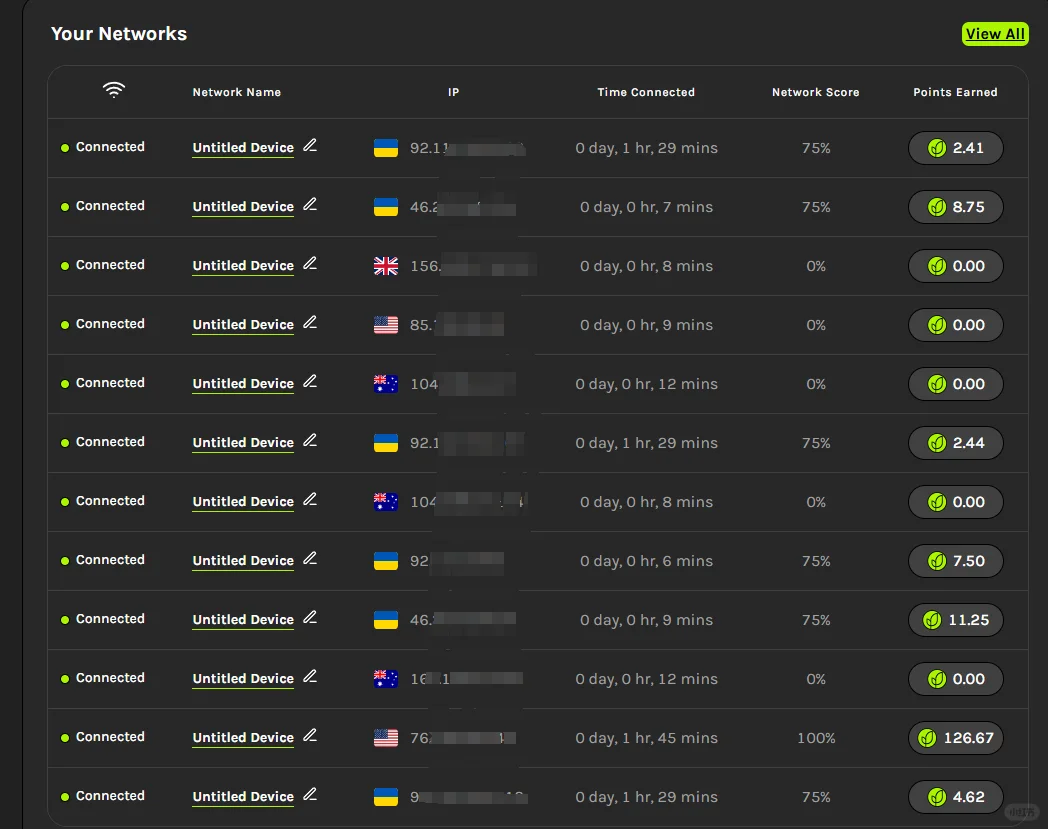Click US flag beside IP starting 85
Image resolution: width=1048 pixels, height=829 pixels.
(x=386, y=325)
